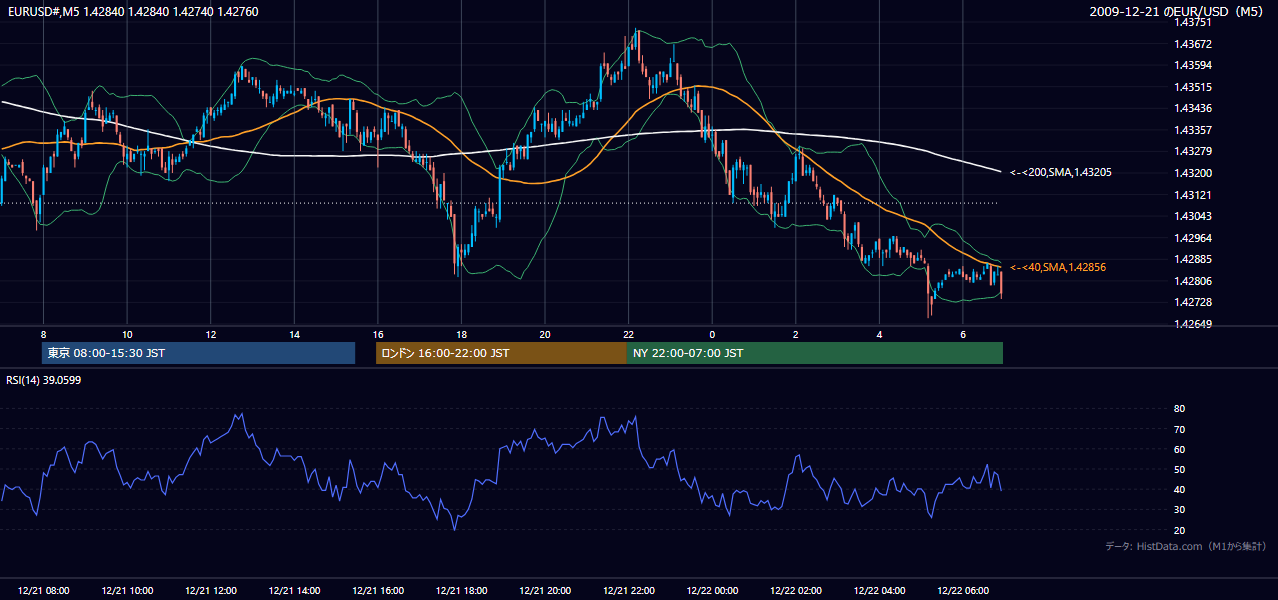Click the 12/21 16:00 time label

point(378,591)
